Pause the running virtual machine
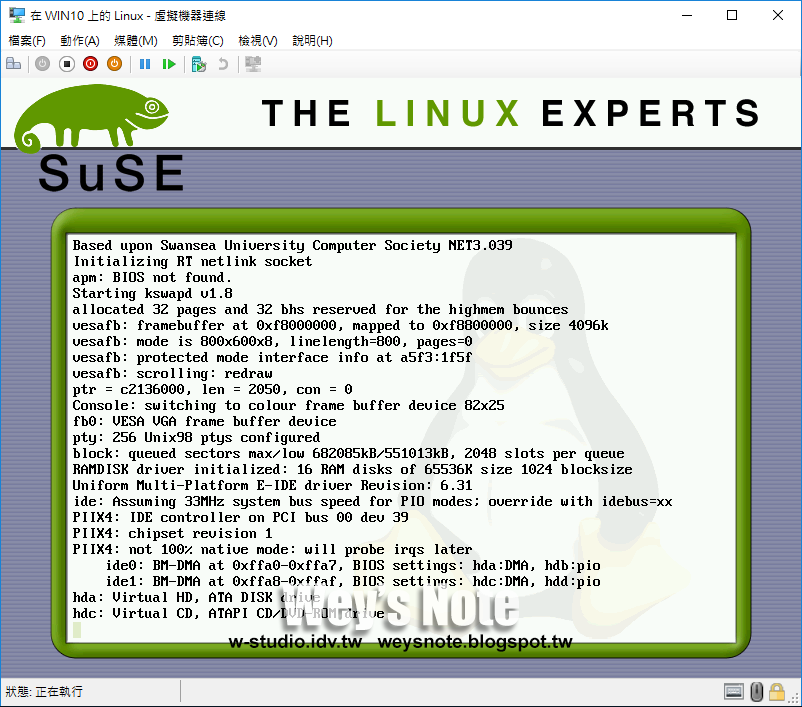The image size is (802, 707). [144, 63]
